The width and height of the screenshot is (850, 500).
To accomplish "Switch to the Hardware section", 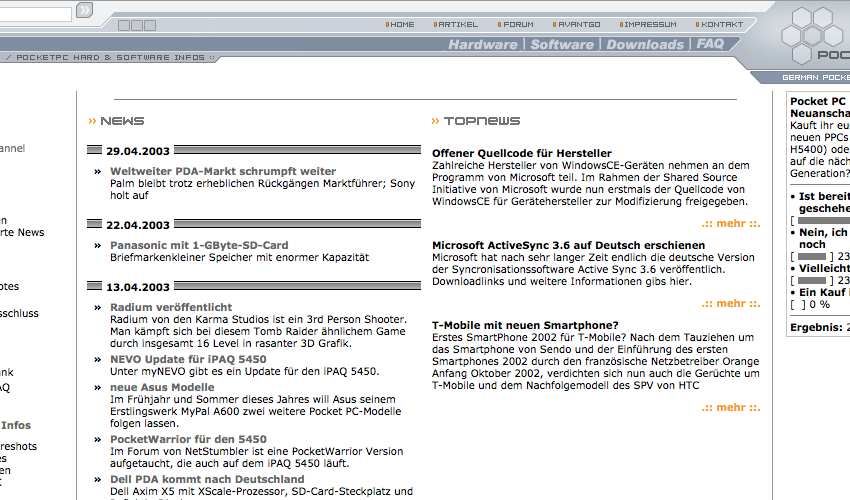I will coord(483,44).
